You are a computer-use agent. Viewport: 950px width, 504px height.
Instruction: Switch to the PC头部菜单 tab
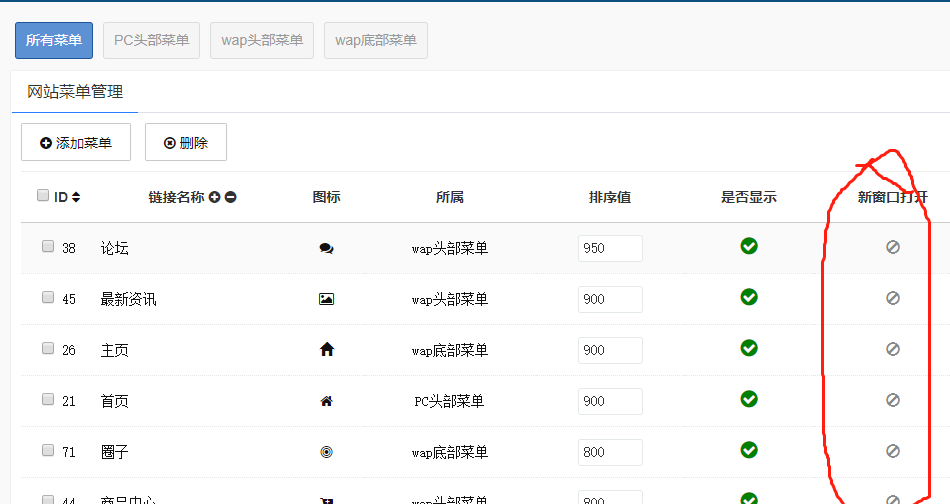(151, 41)
